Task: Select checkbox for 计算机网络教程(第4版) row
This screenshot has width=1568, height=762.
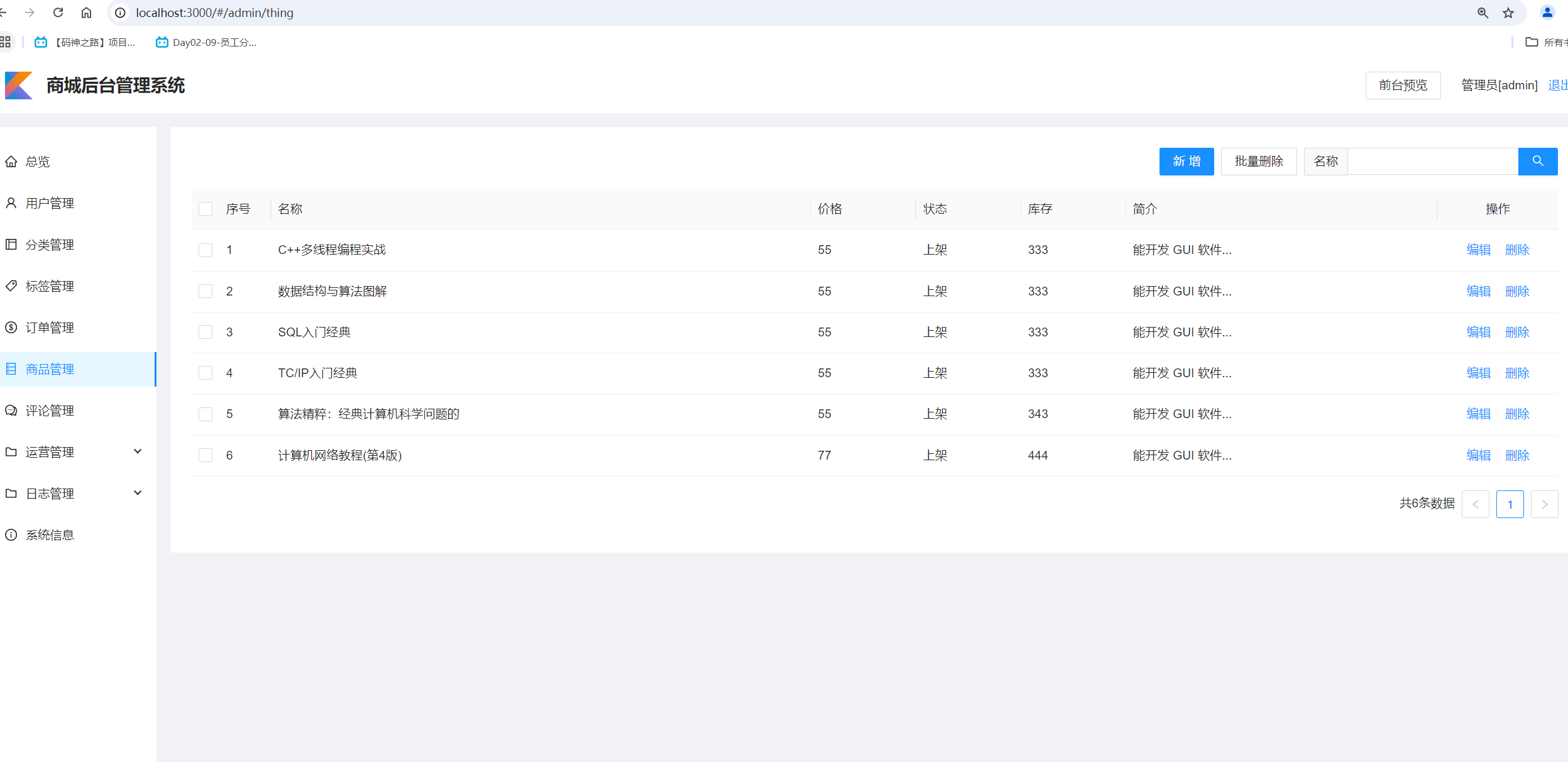Action: (x=206, y=455)
